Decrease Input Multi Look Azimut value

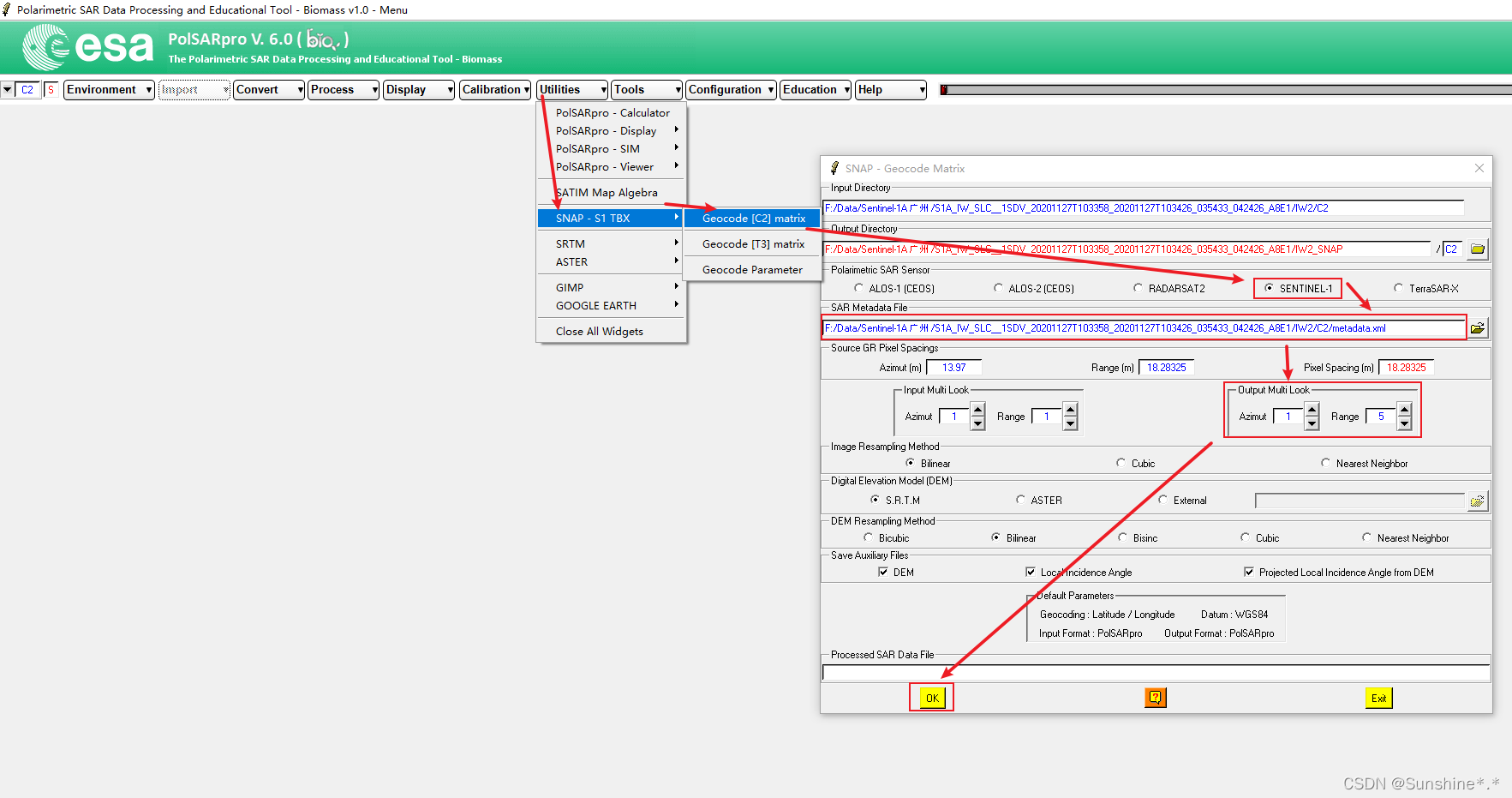(x=977, y=423)
